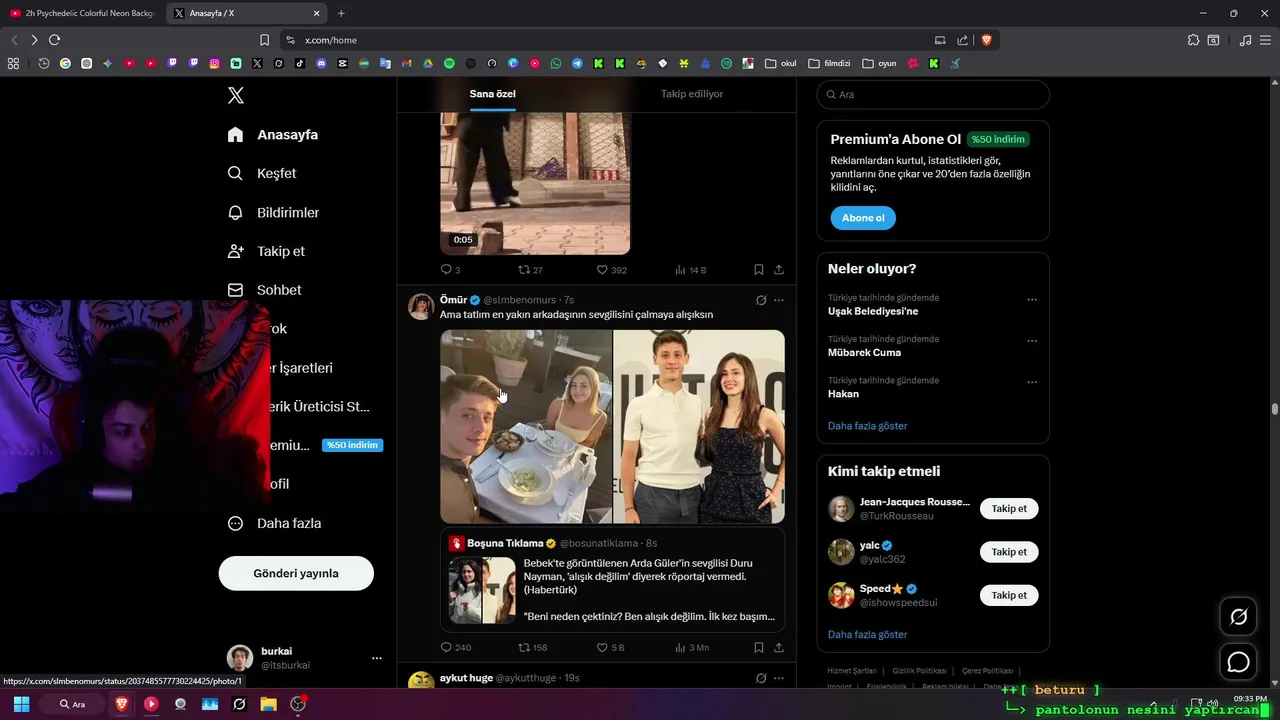Repost Ömür's post (158 reposts)
The image size is (1280, 720).
click(533, 648)
